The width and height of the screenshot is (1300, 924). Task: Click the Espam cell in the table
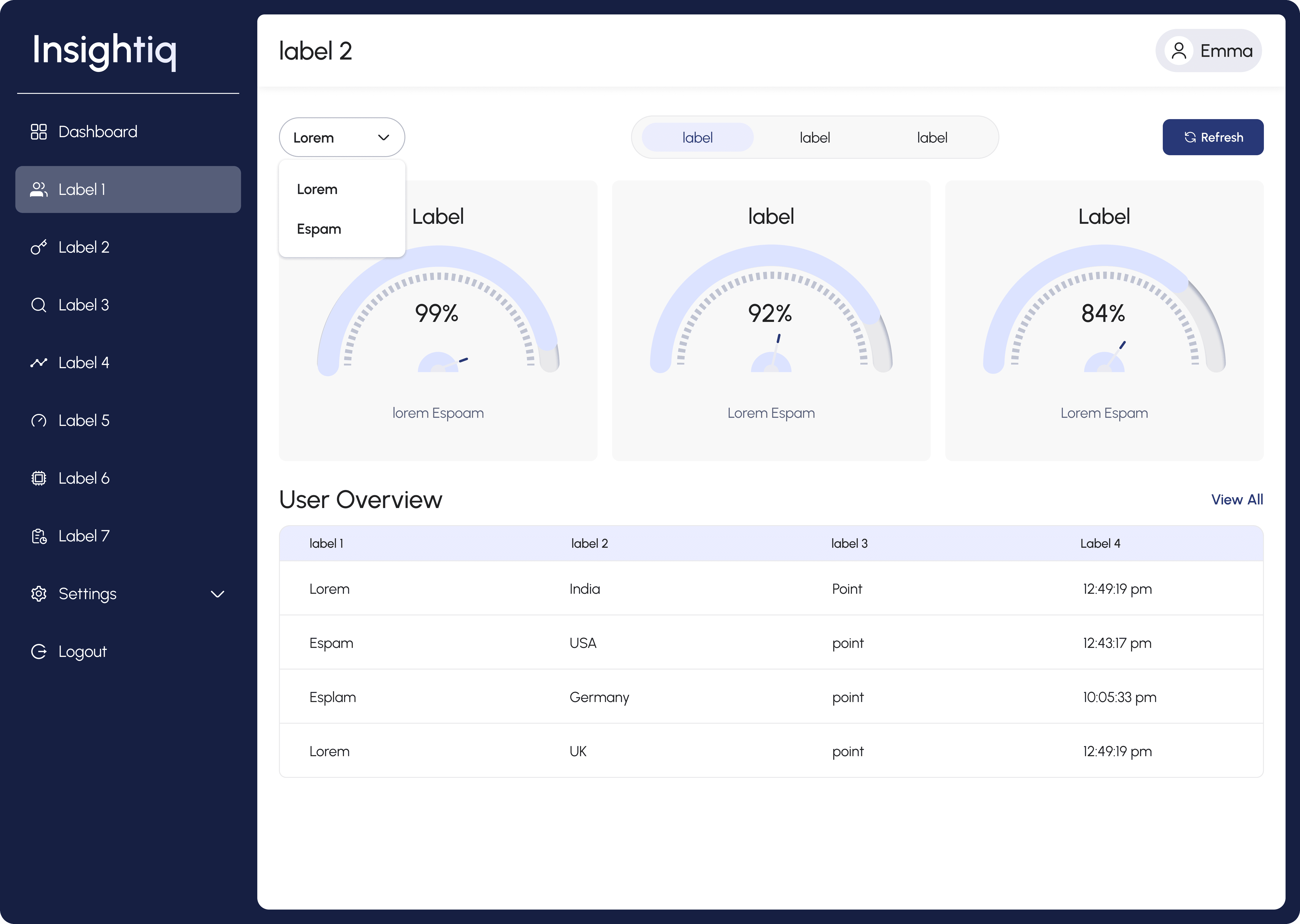click(331, 644)
